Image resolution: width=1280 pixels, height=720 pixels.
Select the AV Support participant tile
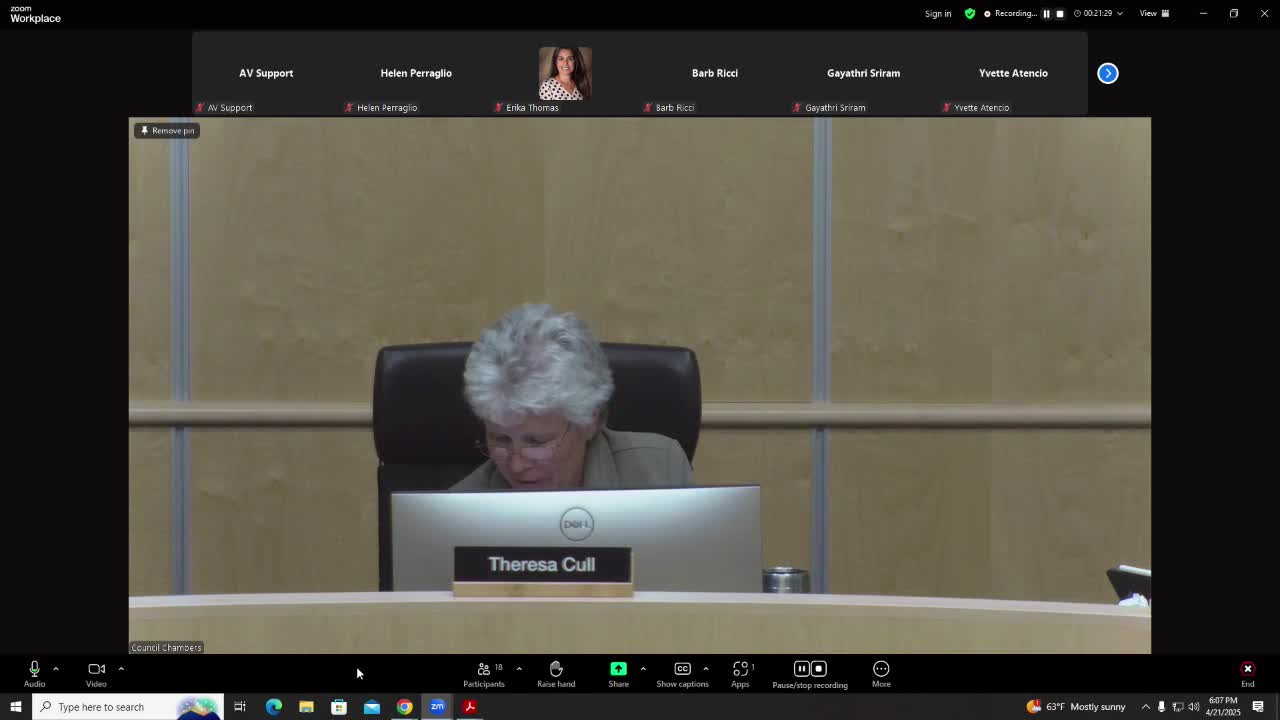click(x=266, y=74)
